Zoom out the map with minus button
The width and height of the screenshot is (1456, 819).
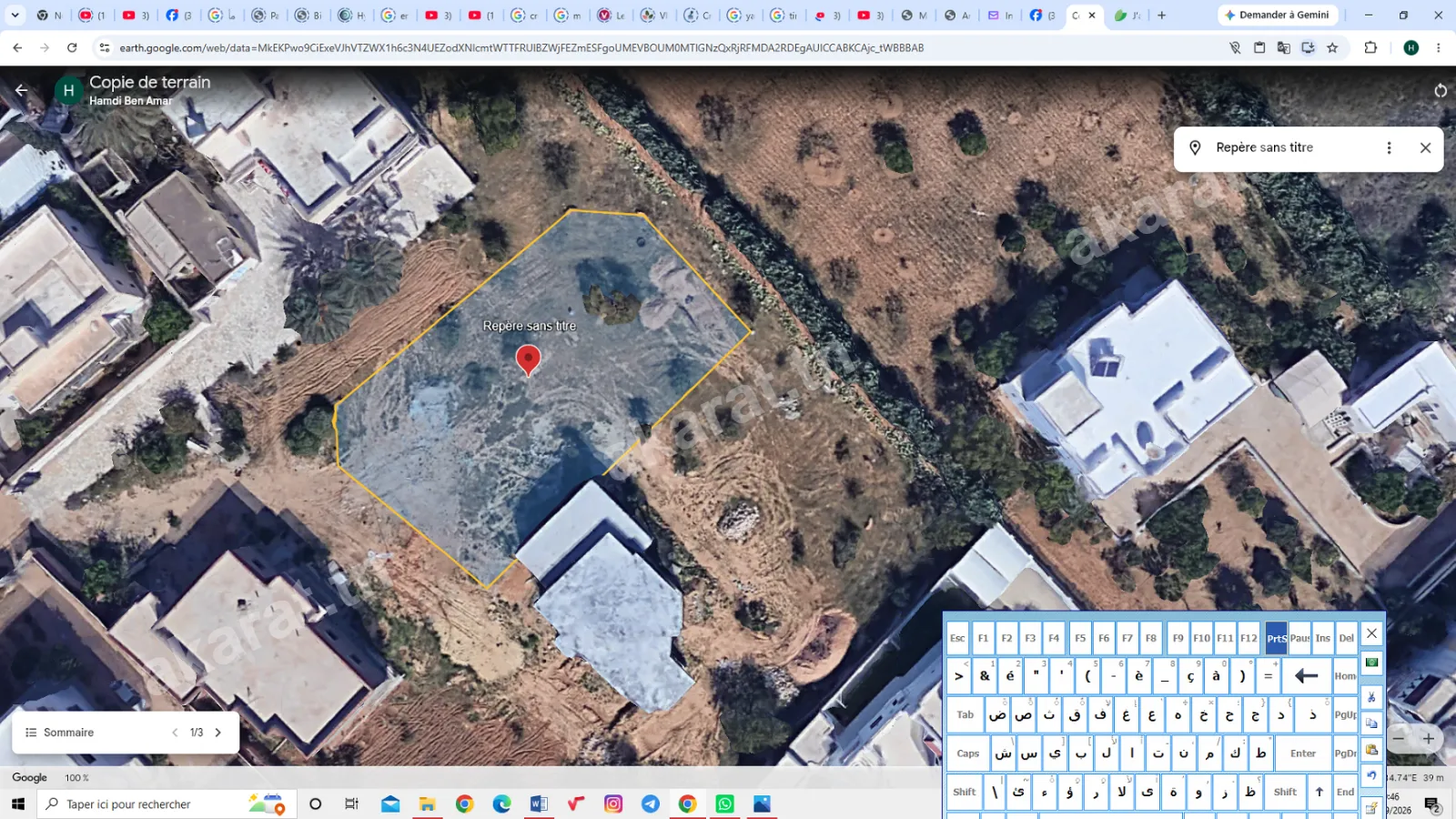[1400, 739]
